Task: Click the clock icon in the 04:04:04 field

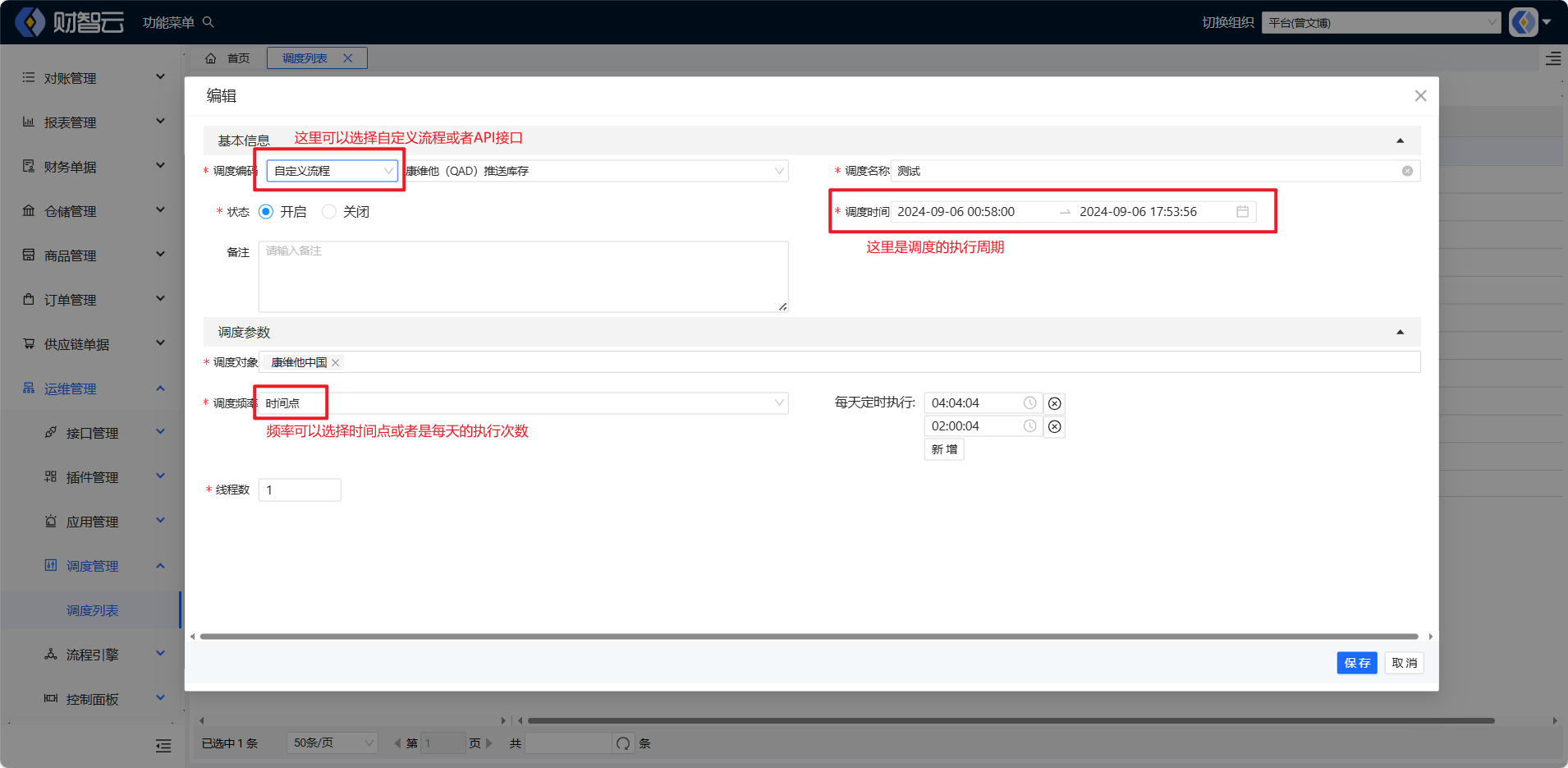Action: [x=1029, y=403]
